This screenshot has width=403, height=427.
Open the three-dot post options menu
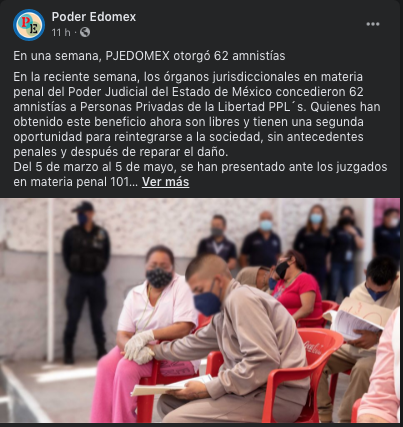pos(373,24)
